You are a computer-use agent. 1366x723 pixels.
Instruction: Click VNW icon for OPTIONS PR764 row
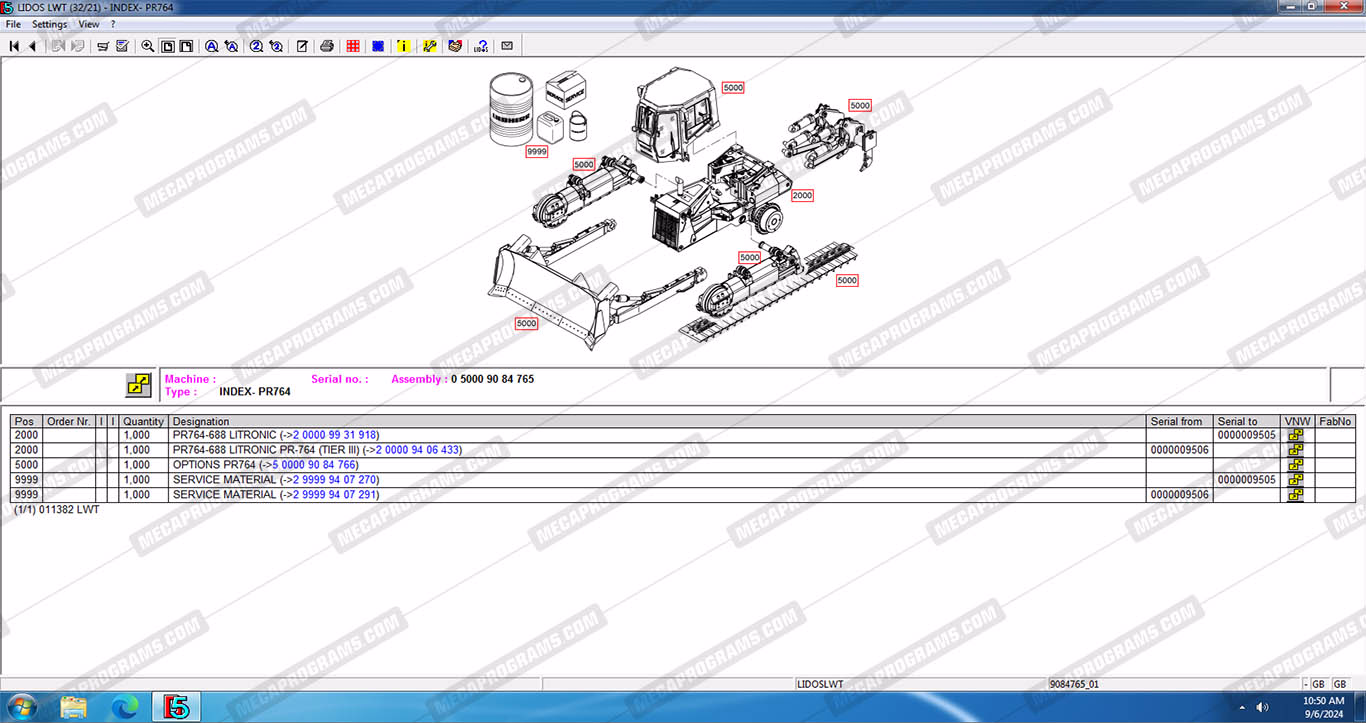[x=1296, y=465]
